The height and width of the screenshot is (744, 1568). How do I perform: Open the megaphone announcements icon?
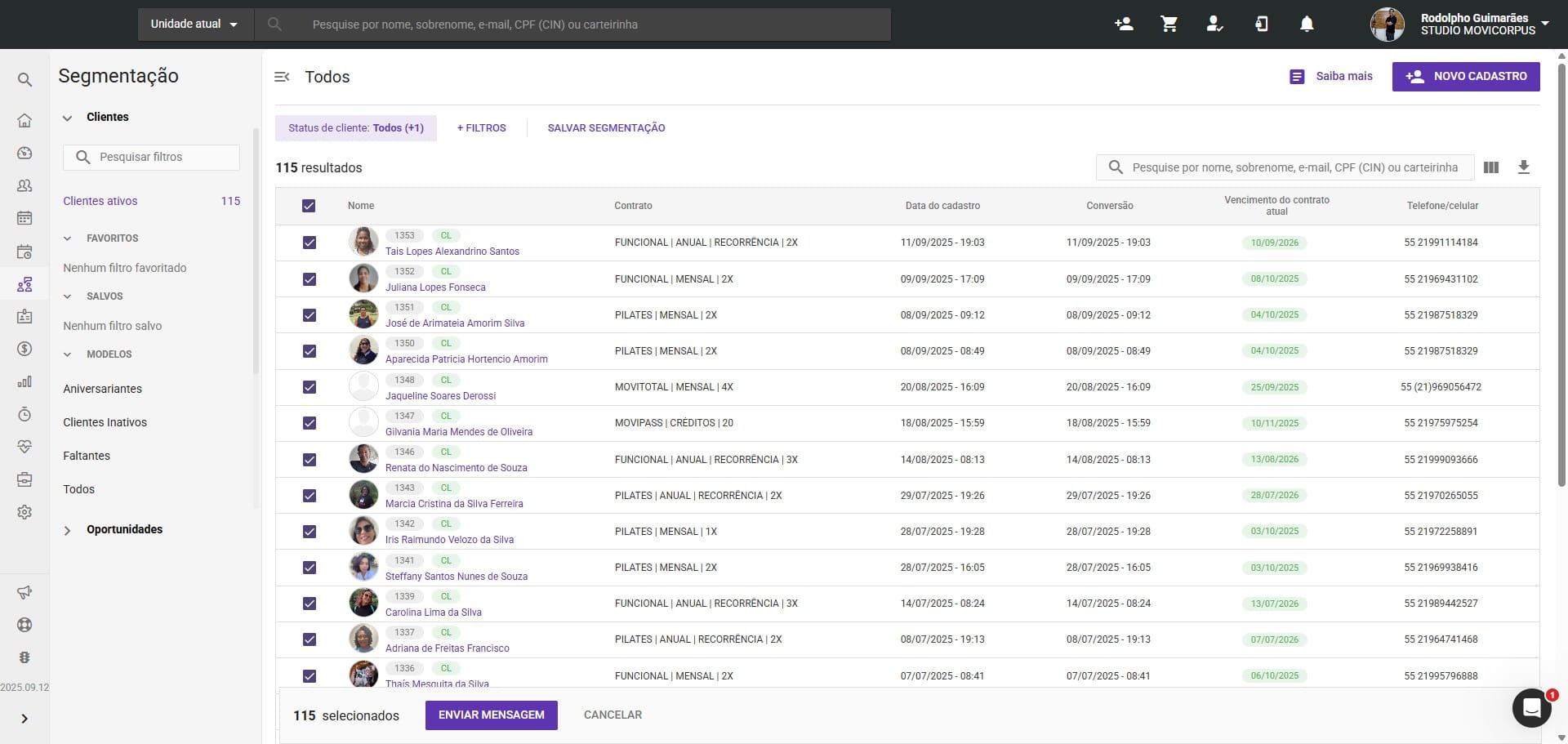[24, 592]
